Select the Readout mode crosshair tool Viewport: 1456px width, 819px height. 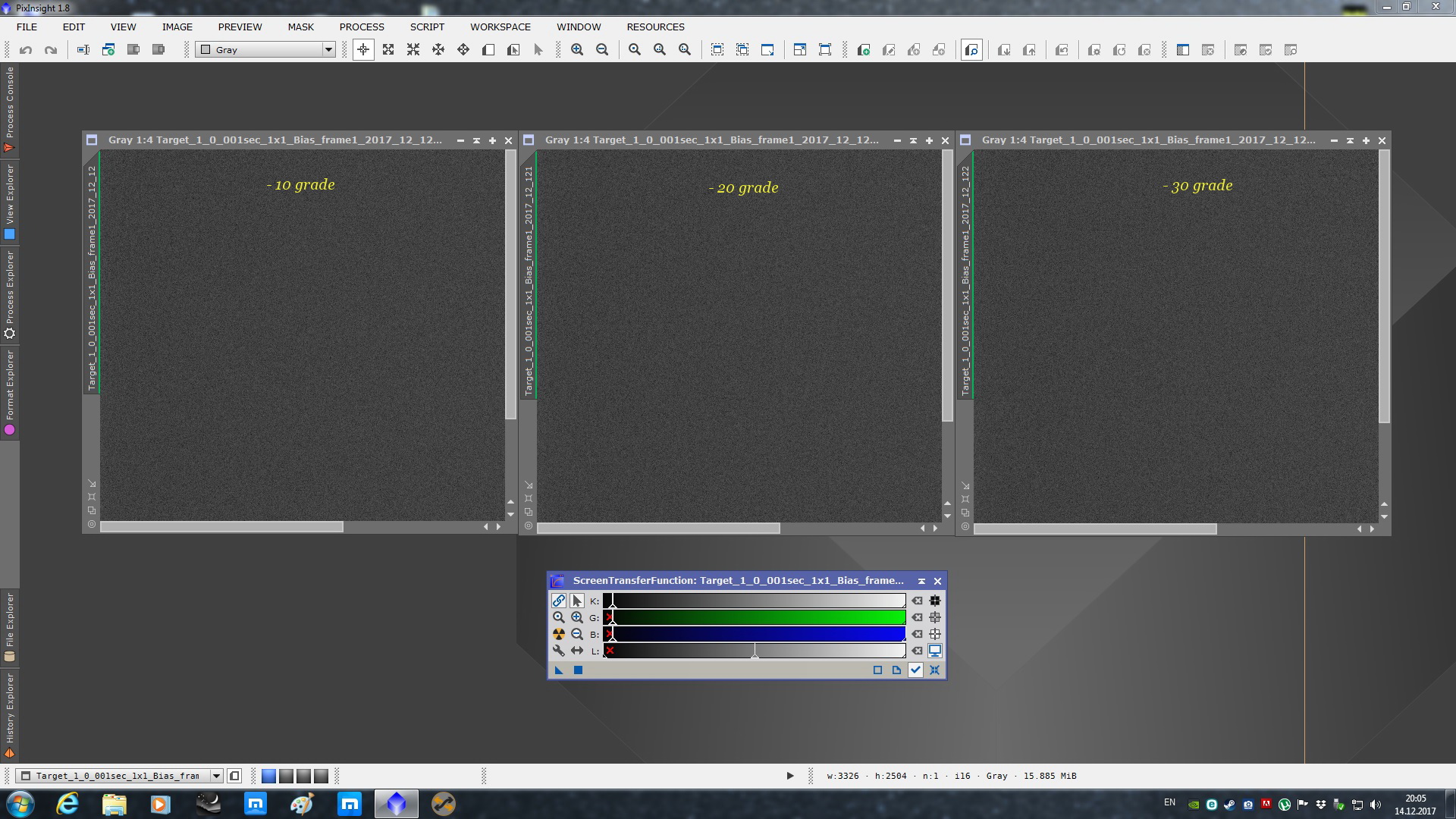(363, 50)
